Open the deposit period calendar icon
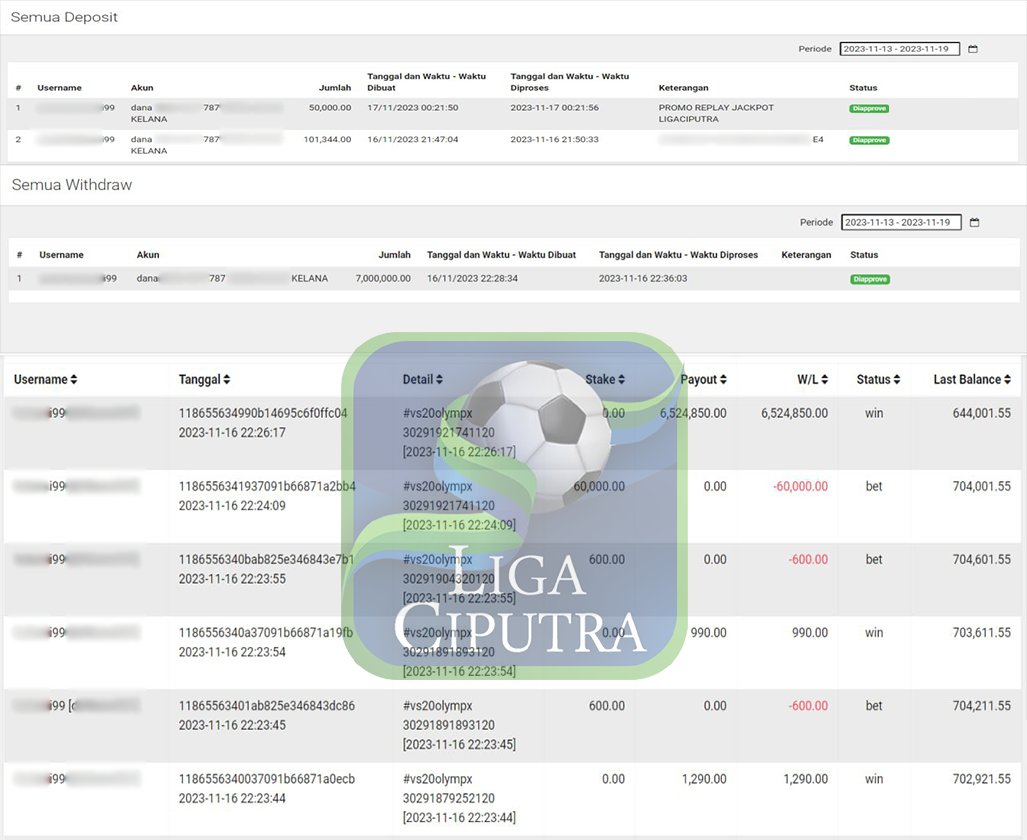The image size is (1027, 840). pyautogui.click(x=973, y=49)
